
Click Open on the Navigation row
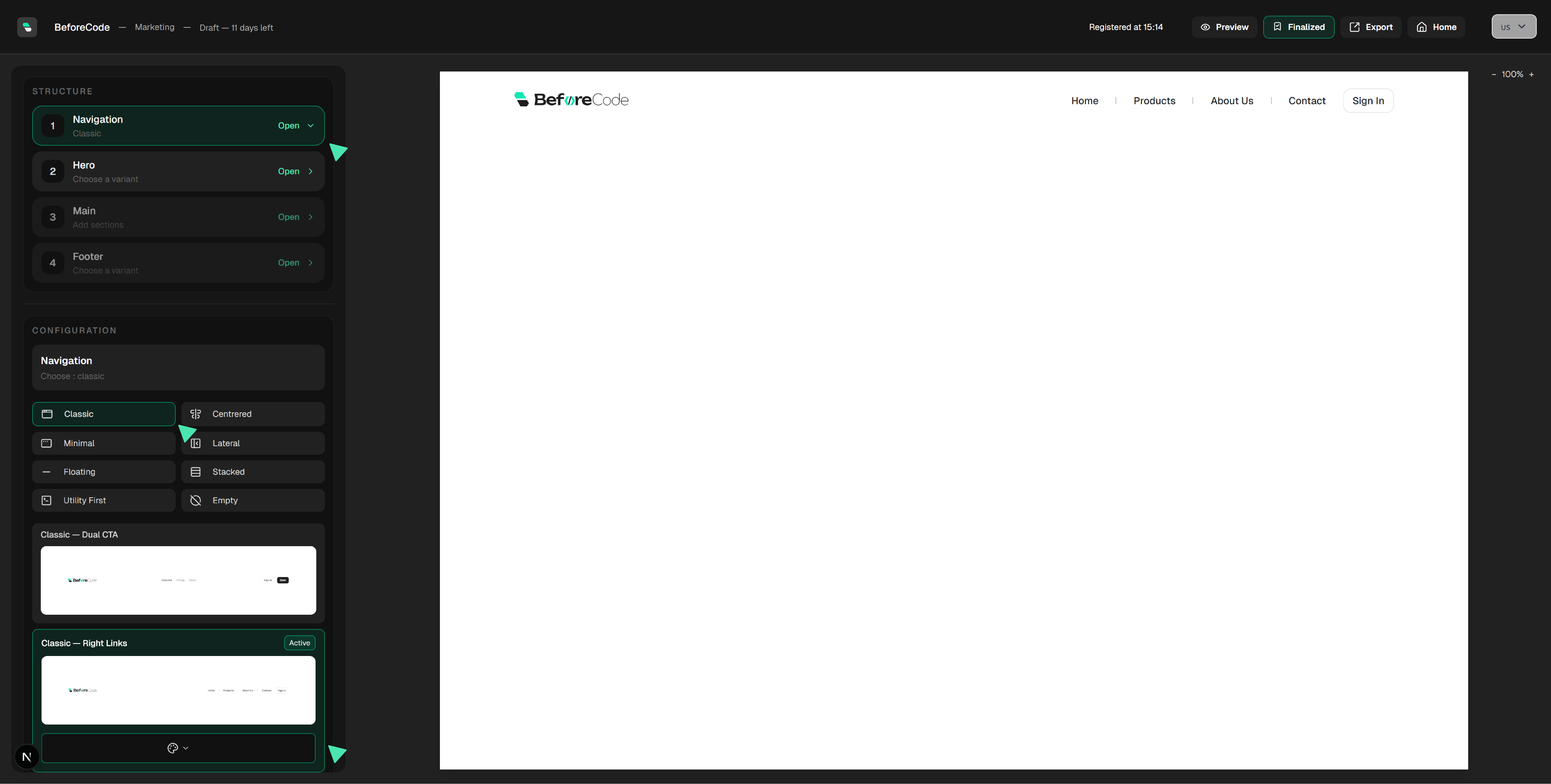[289, 126]
